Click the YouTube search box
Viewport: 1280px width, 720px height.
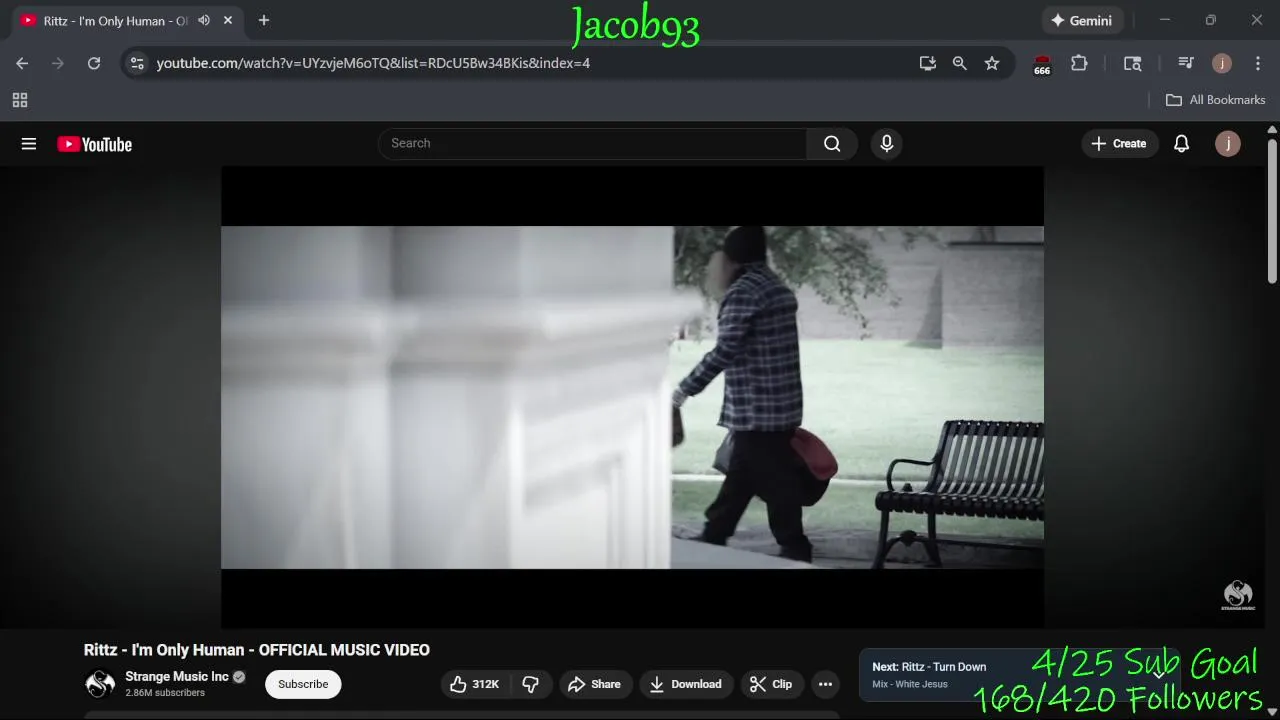[x=593, y=143]
